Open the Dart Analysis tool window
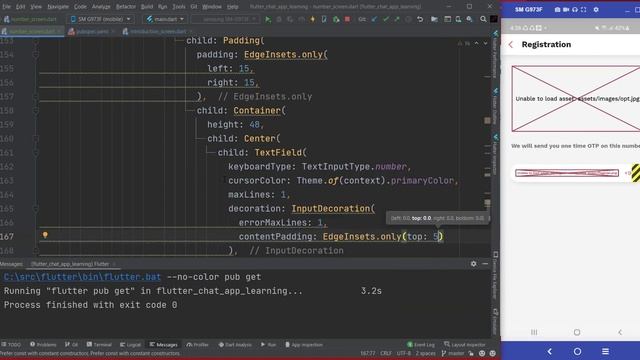This screenshot has width=640, height=360. click(x=235, y=344)
